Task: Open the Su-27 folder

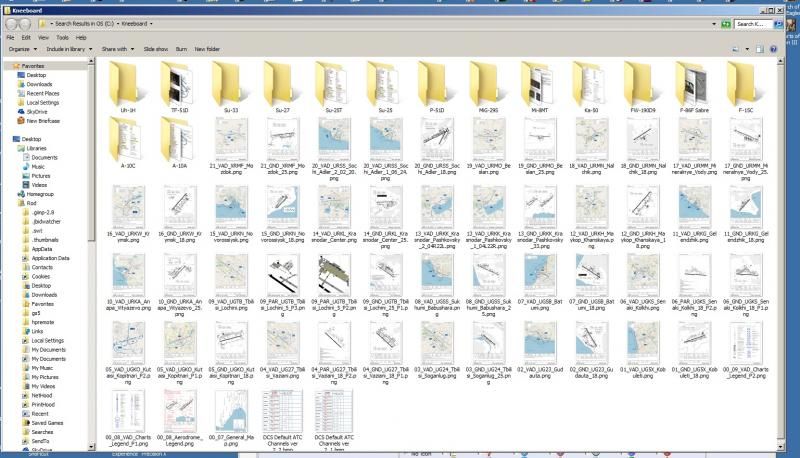Action: [282, 85]
